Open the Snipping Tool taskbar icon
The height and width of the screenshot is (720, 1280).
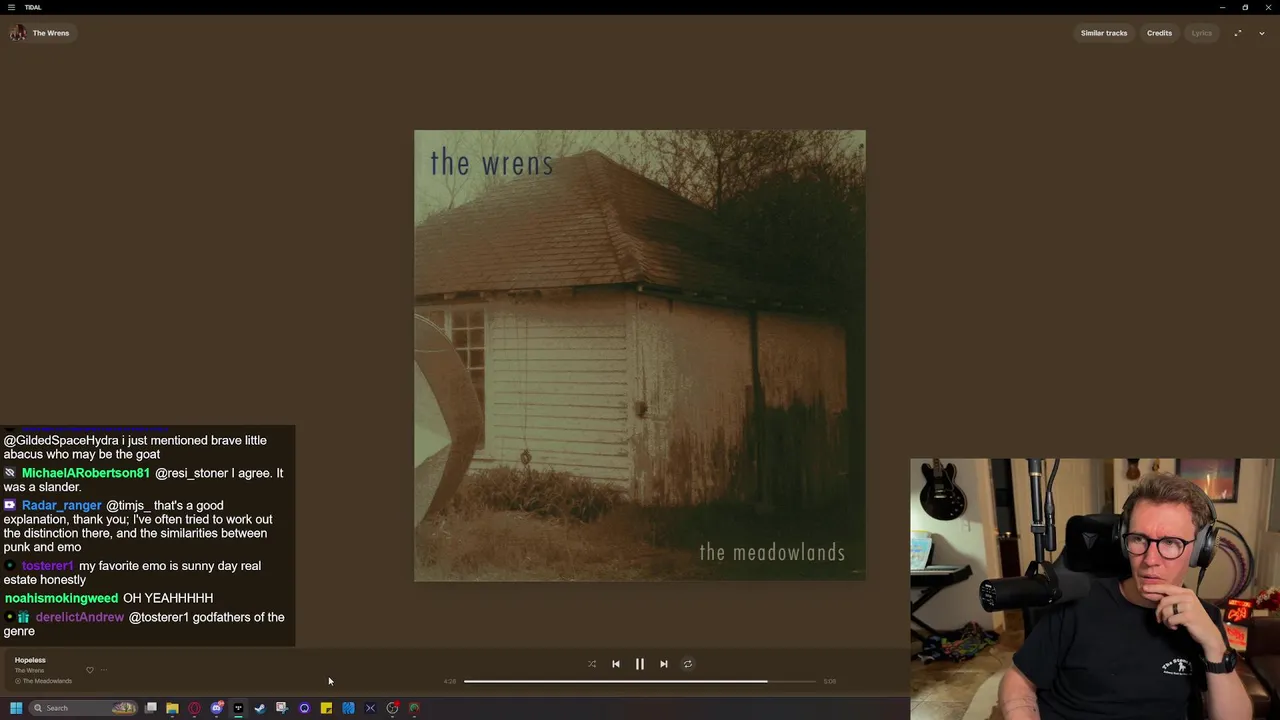[282, 708]
